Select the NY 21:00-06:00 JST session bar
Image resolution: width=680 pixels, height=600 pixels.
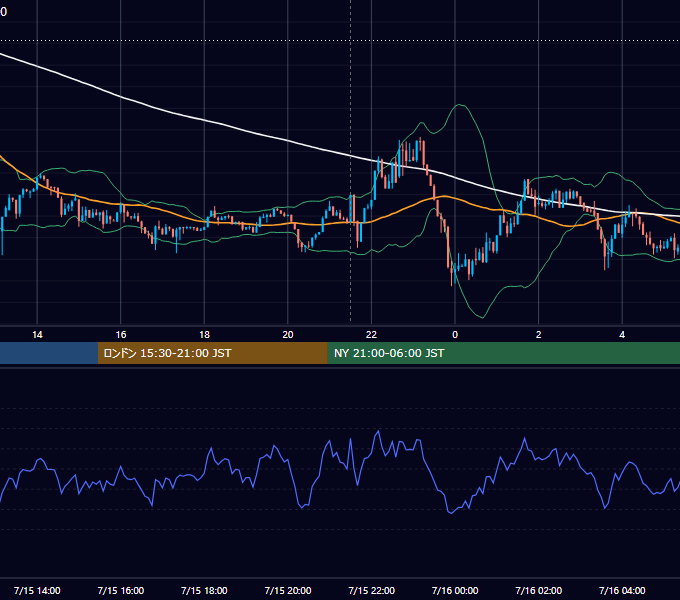(503, 353)
